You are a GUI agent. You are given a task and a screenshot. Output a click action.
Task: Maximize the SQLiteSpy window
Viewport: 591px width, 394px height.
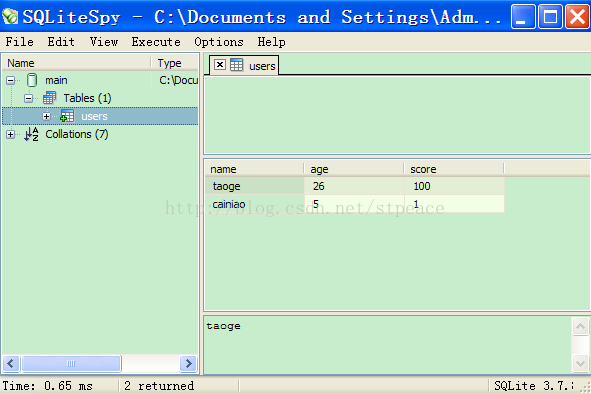coord(550,17)
